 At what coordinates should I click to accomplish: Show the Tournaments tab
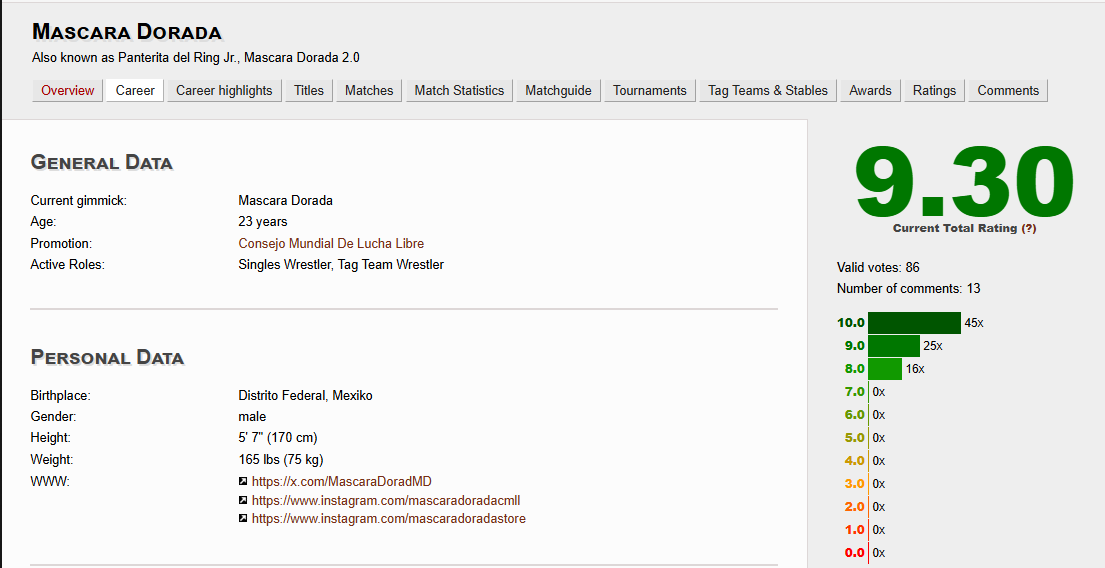click(x=650, y=90)
